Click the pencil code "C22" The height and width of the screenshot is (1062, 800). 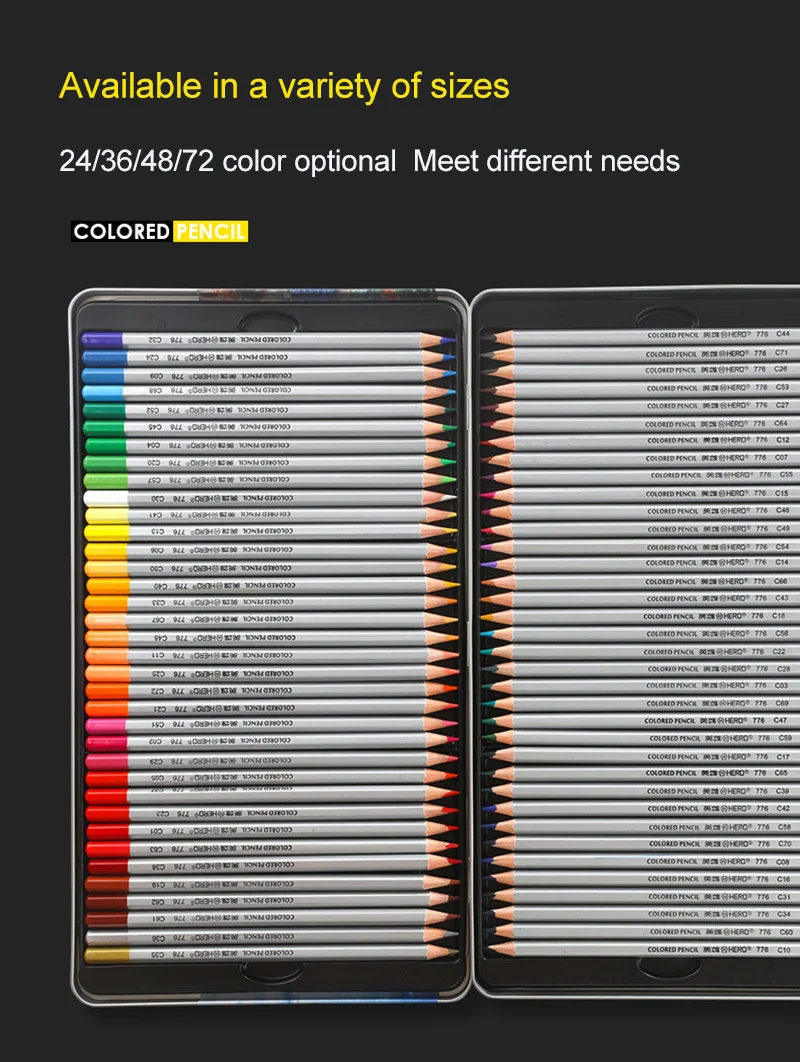coord(779,652)
